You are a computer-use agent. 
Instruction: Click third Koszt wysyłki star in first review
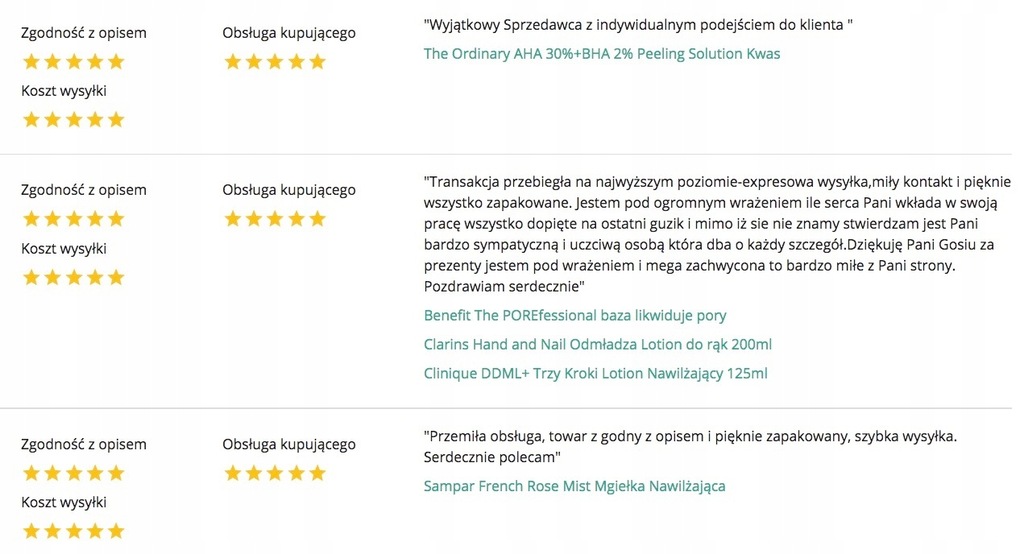point(74,120)
